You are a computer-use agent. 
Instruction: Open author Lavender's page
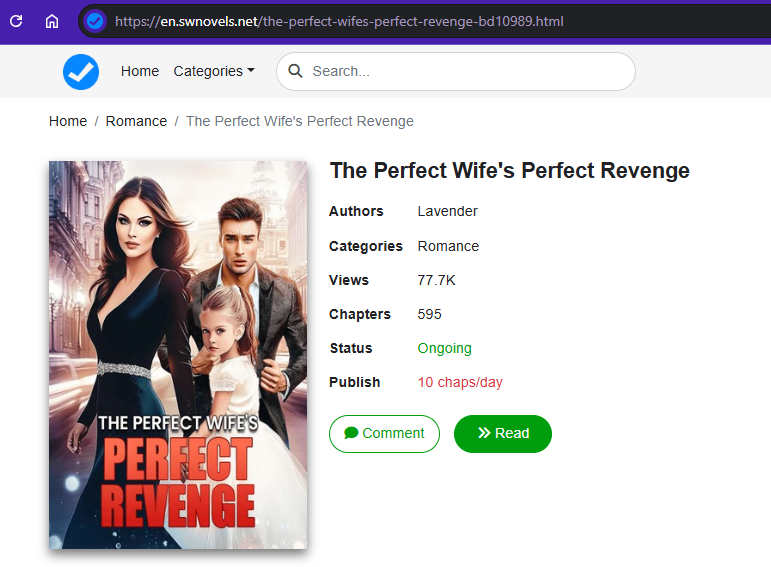point(447,211)
